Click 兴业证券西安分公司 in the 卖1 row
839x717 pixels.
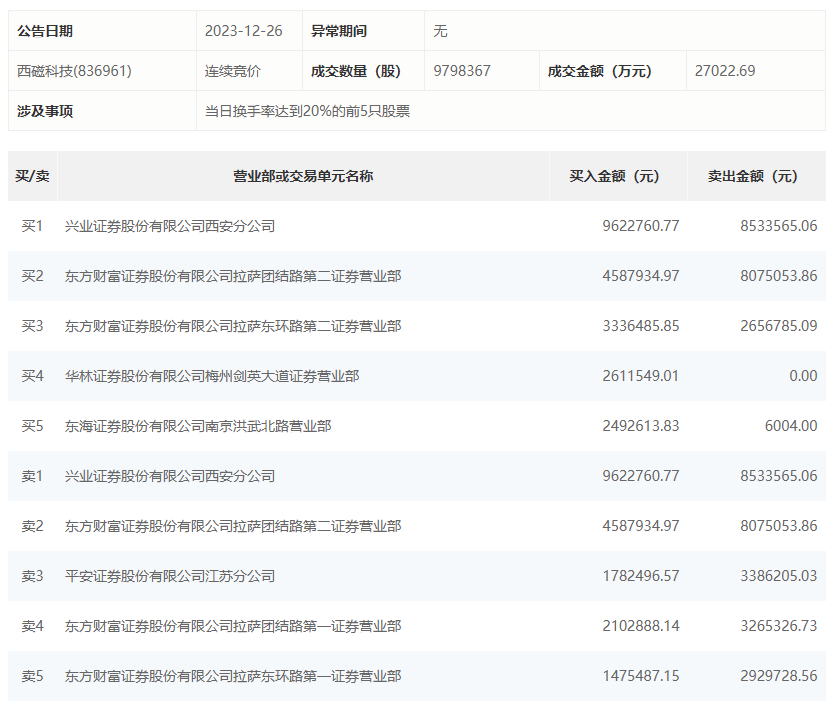[x=170, y=476]
